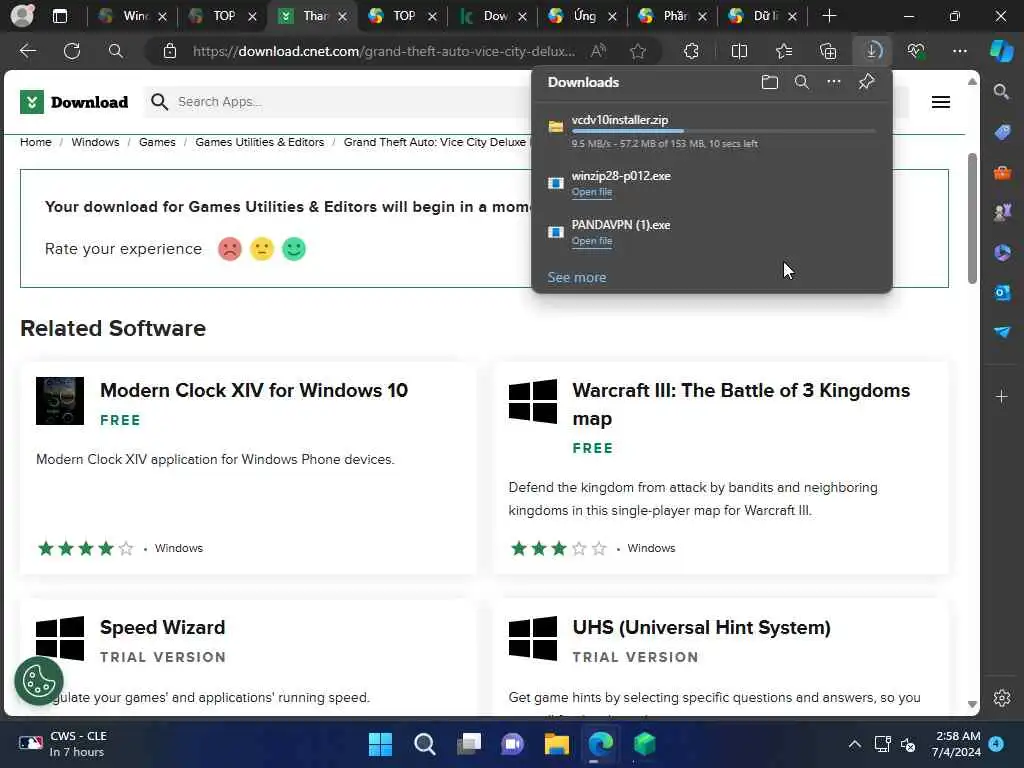Add this page to favorites with the star
This screenshot has height=768, width=1024.
[638, 51]
